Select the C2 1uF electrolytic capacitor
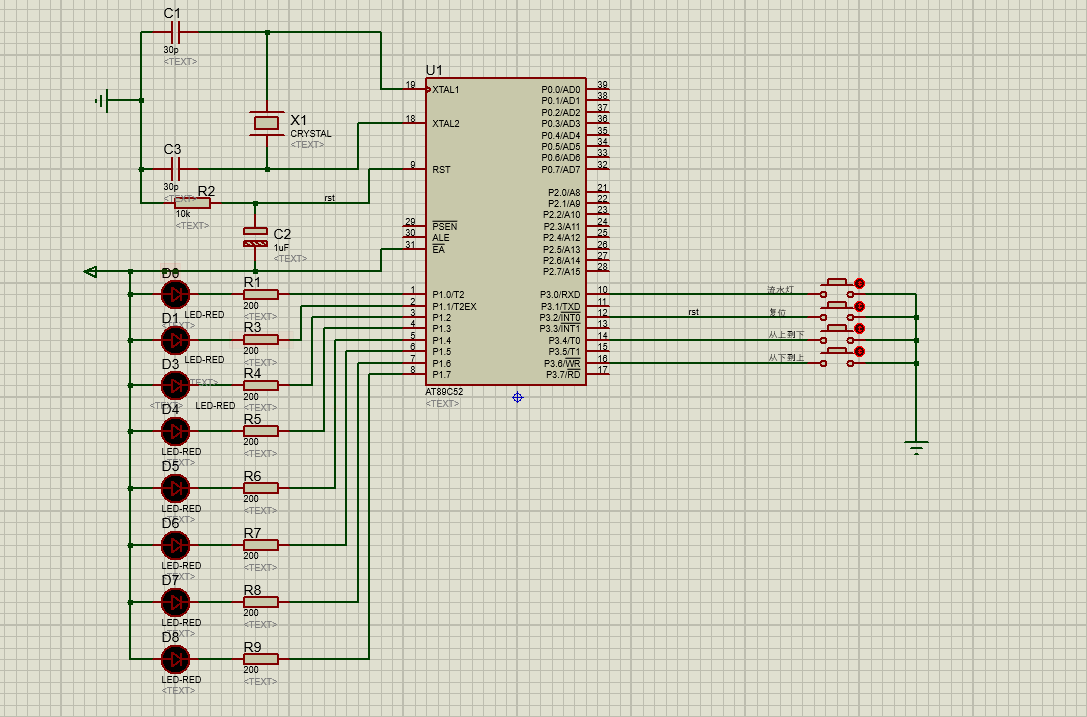This screenshot has width=1087, height=717. coord(255,236)
